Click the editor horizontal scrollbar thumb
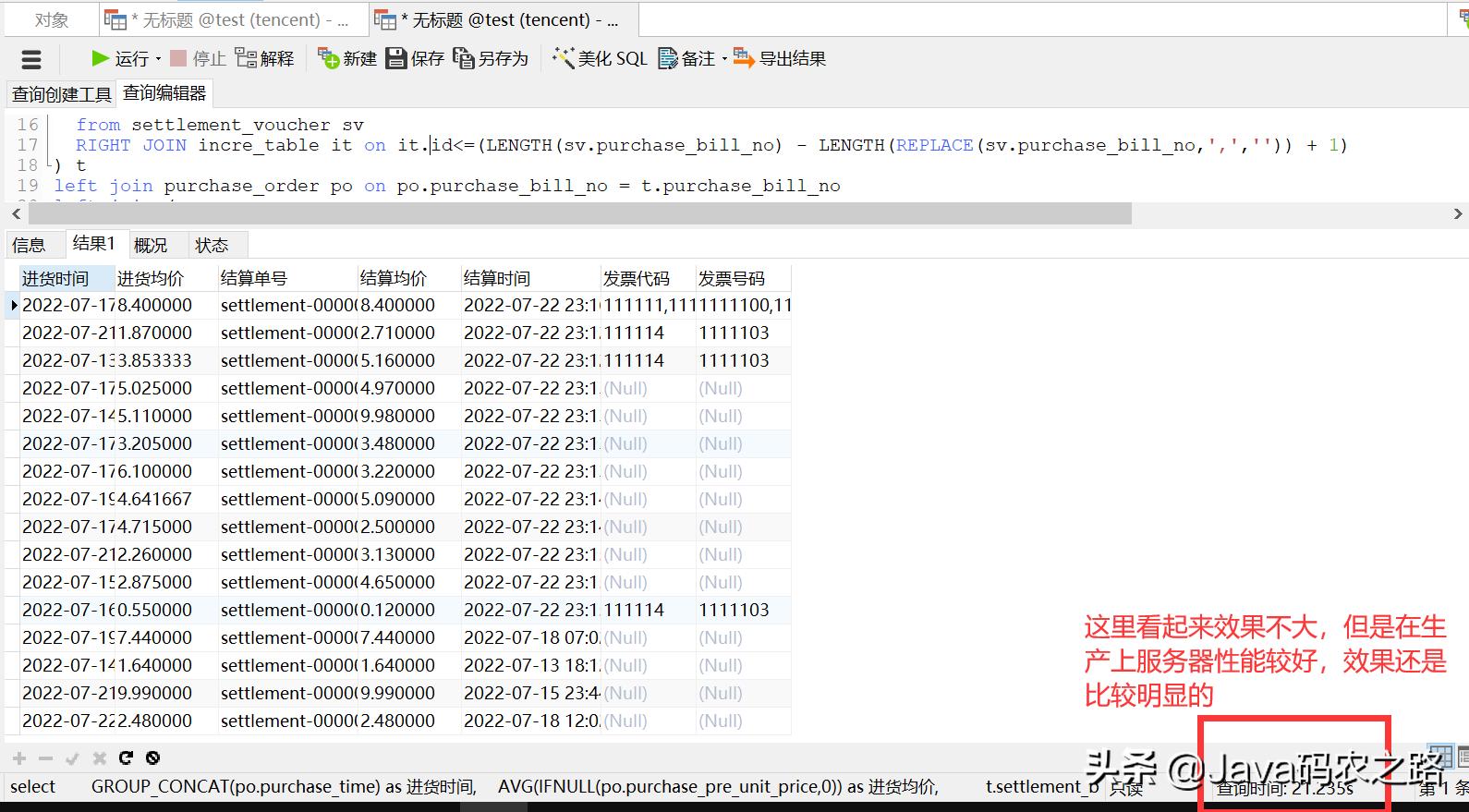Screen dimensions: 1469x812 click(580, 214)
